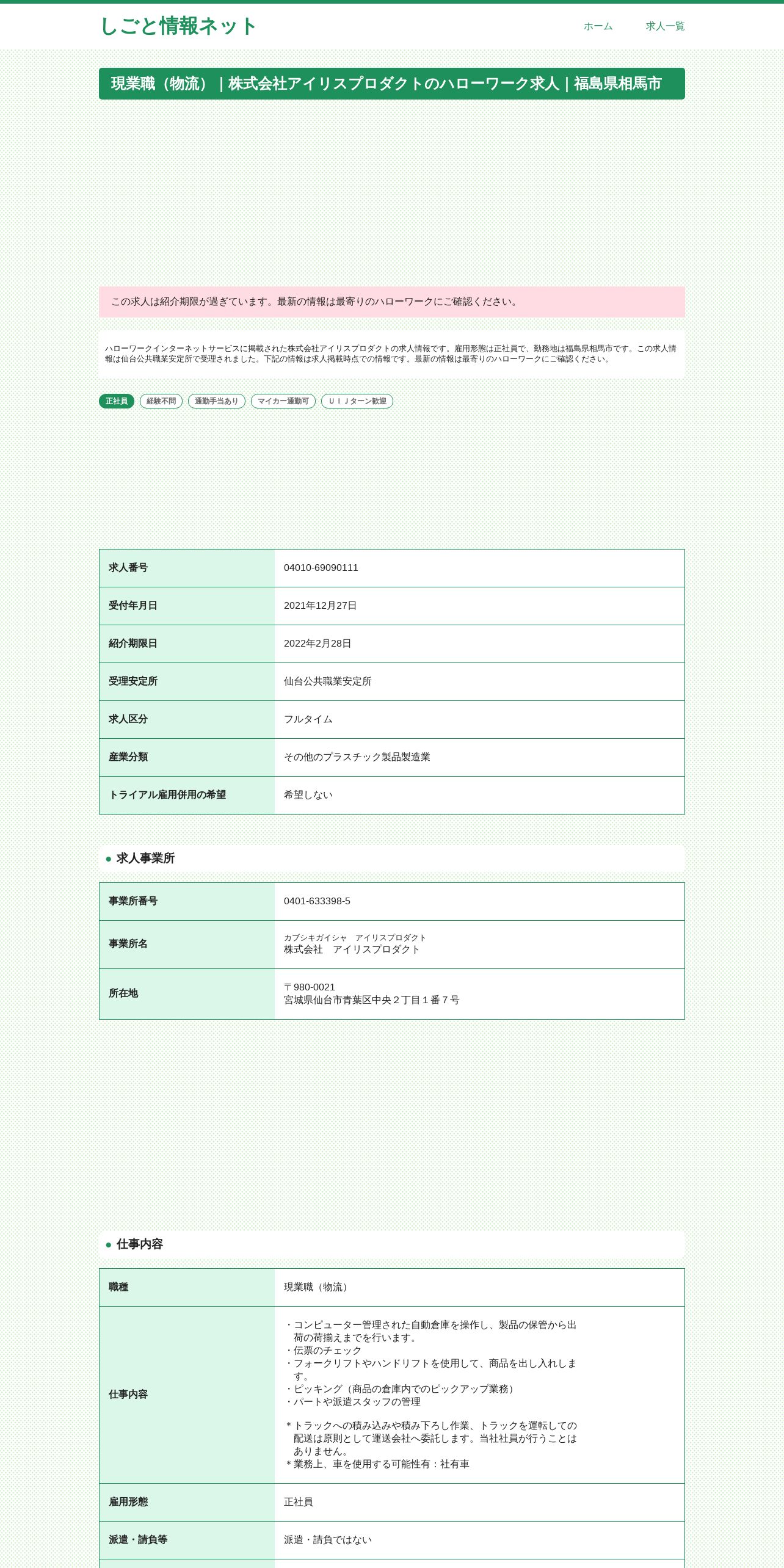Screen dimensions: 784x1568
Task: Click the 受付年月日 row label
Action: click(x=133, y=606)
